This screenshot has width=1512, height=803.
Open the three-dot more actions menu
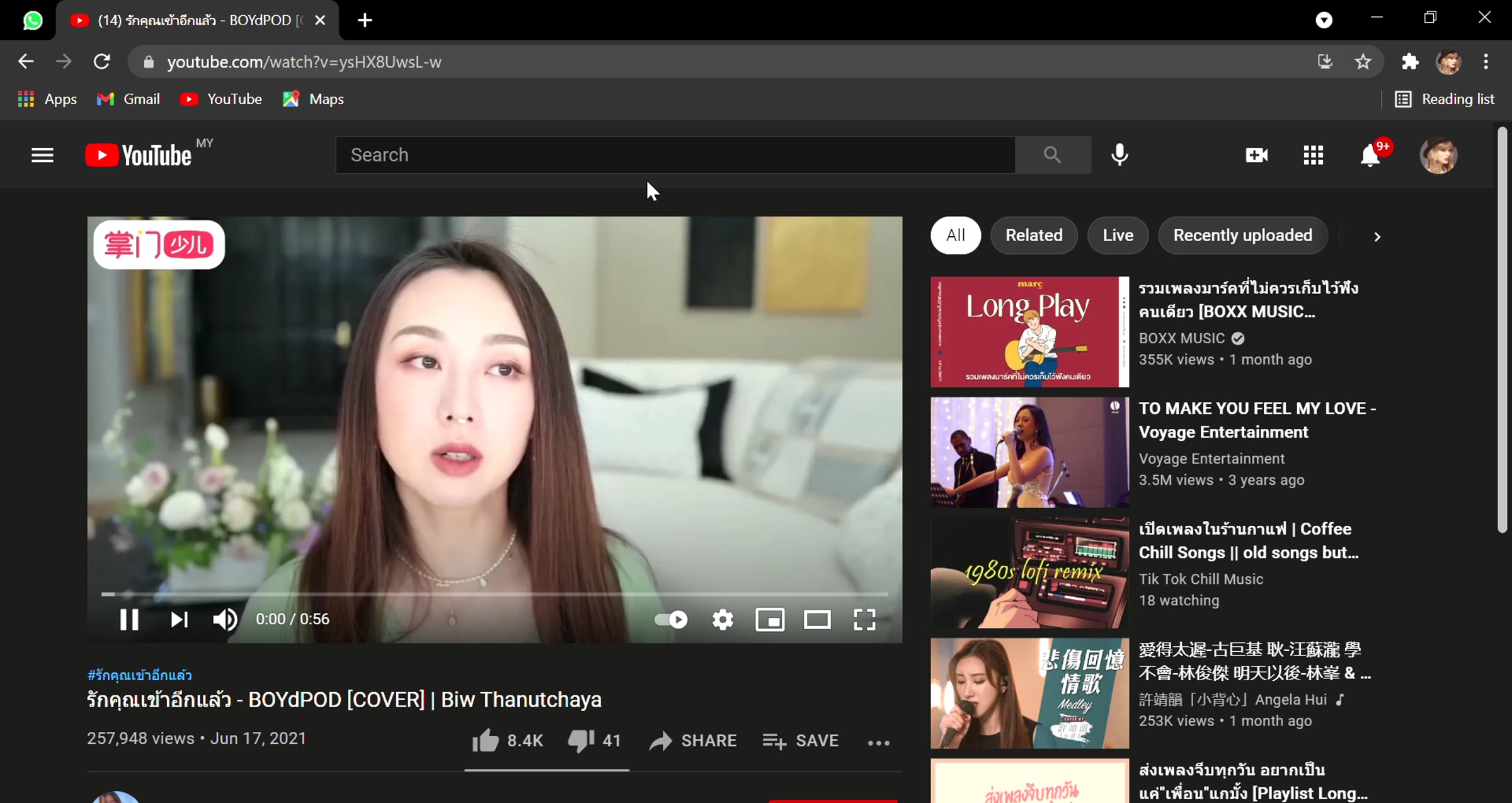coord(878,743)
